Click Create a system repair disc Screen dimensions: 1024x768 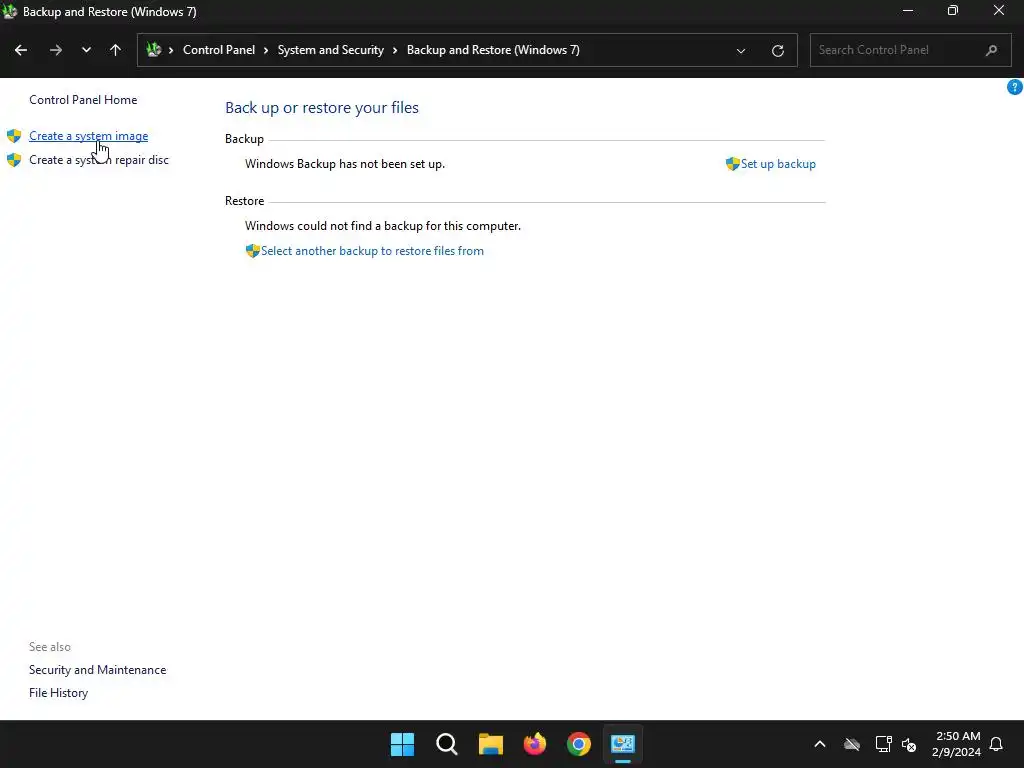click(x=99, y=160)
